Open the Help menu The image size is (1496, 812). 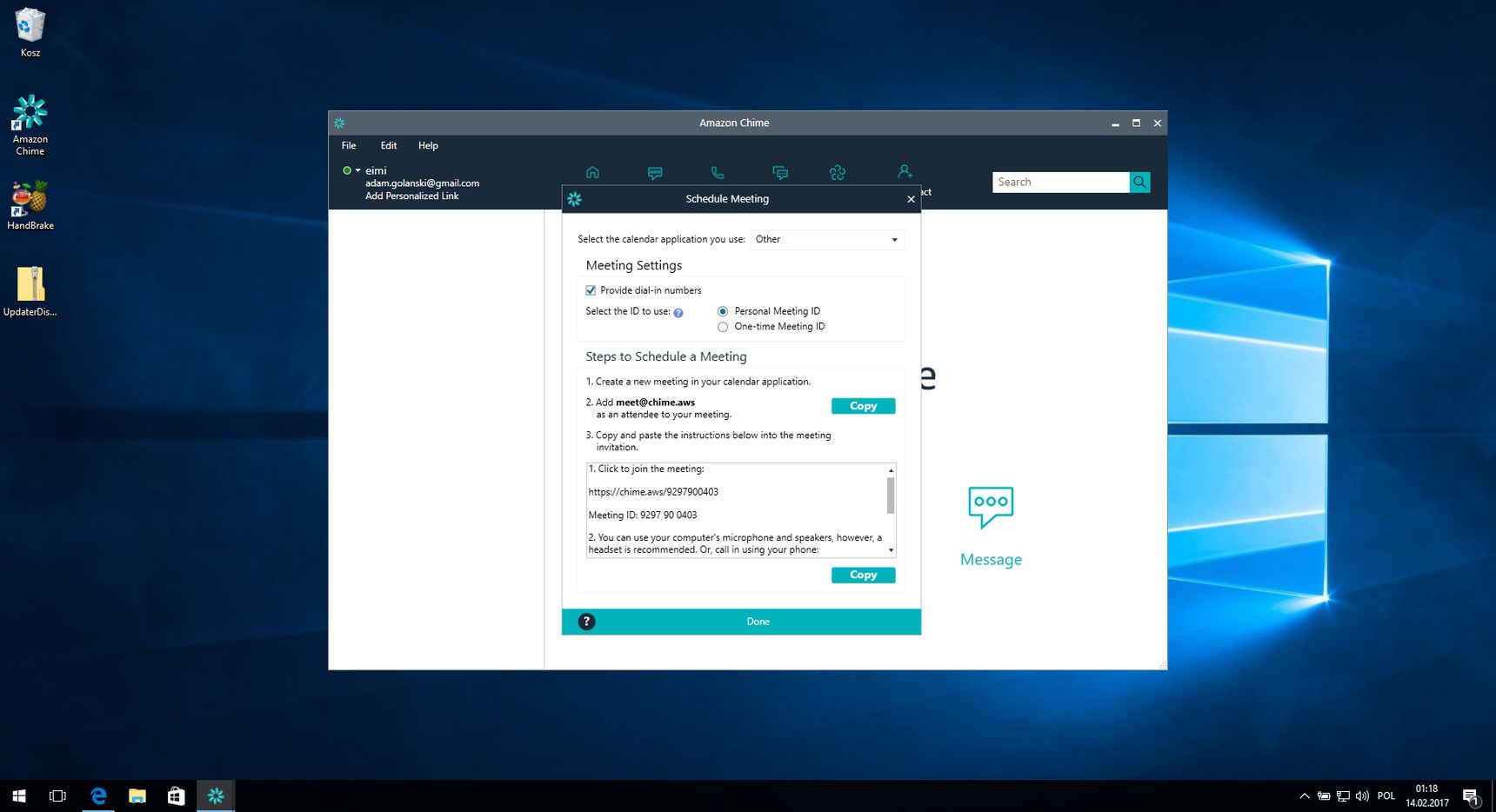(x=428, y=145)
